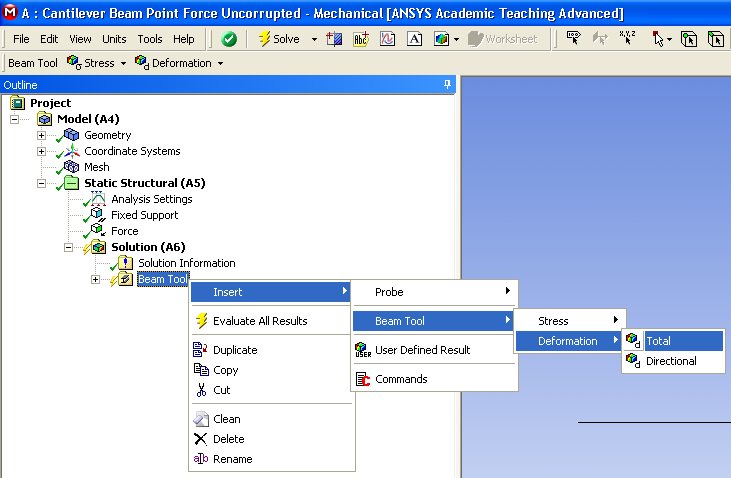
Task: Open the Deformation submenu entry
Action: (x=569, y=341)
